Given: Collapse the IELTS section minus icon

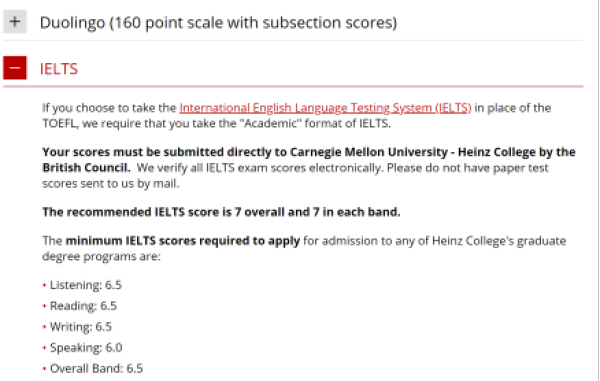Looking at the screenshot, I should [x=15, y=68].
